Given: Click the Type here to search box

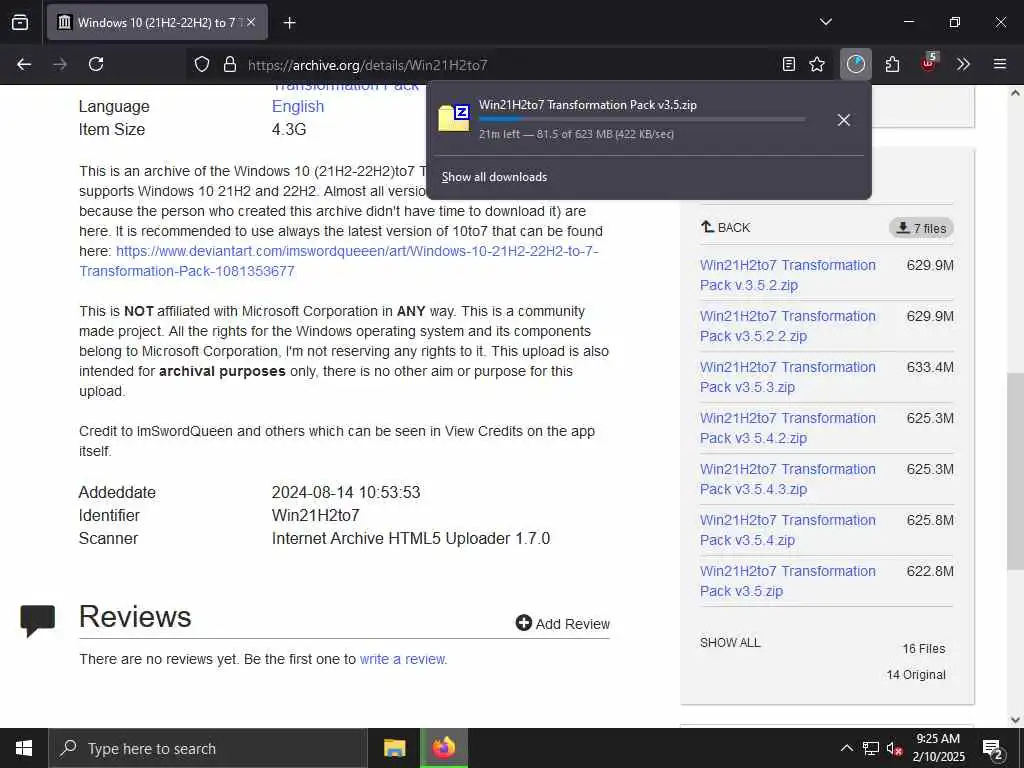Looking at the screenshot, I should (208, 748).
